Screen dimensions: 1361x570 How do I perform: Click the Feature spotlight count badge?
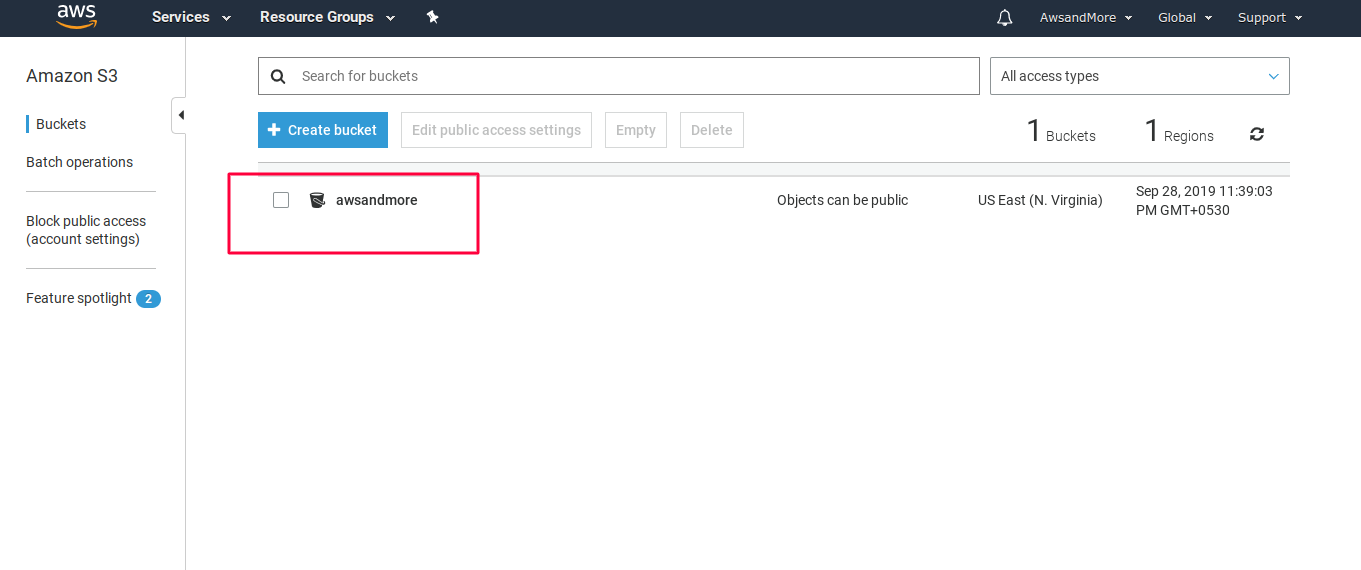pyautogui.click(x=148, y=299)
